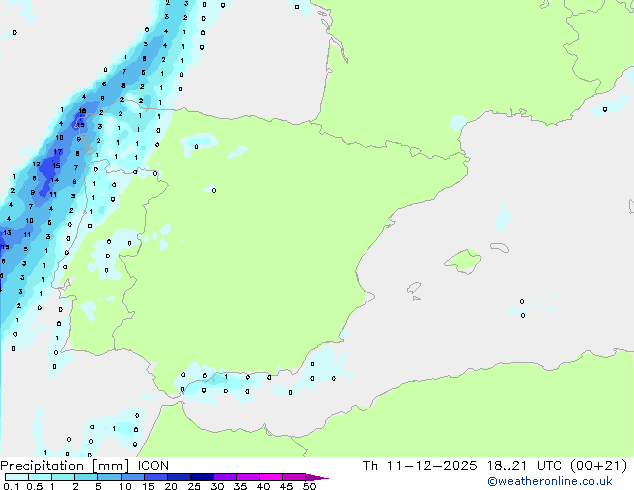634x490 pixels.
Task: Pick the 45–50 mm legend color swatch
Action: [x=294, y=477]
